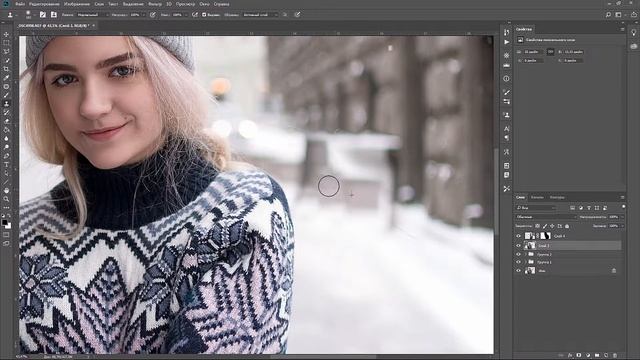Click the foreground color swatch
The width and height of the screenshot is (640, 360).
(x=4, y=223)
